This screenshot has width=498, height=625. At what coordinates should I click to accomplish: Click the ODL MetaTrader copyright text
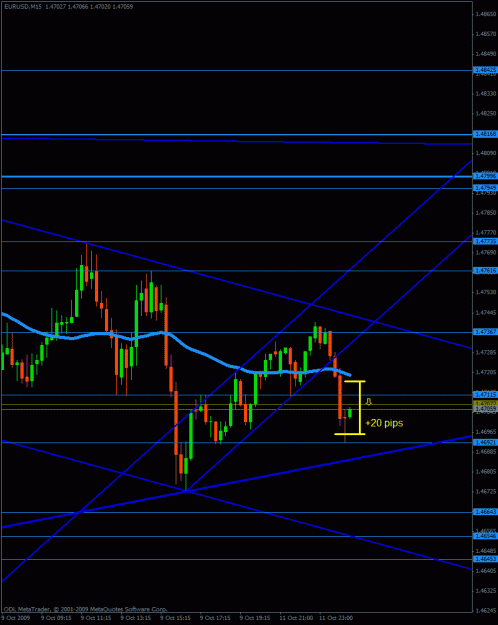click(x=85, y=609)
